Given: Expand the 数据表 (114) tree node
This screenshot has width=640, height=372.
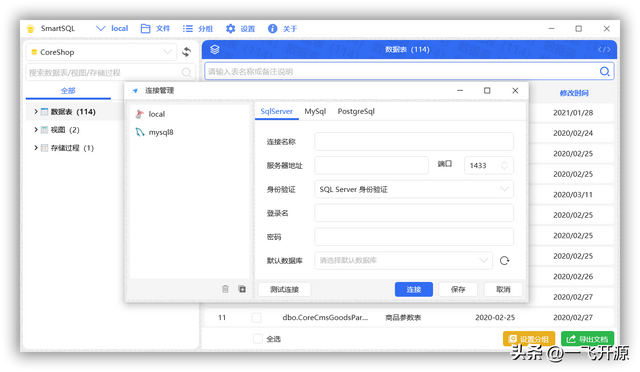Looking at the screenshot, I should [x=36, y=111].
